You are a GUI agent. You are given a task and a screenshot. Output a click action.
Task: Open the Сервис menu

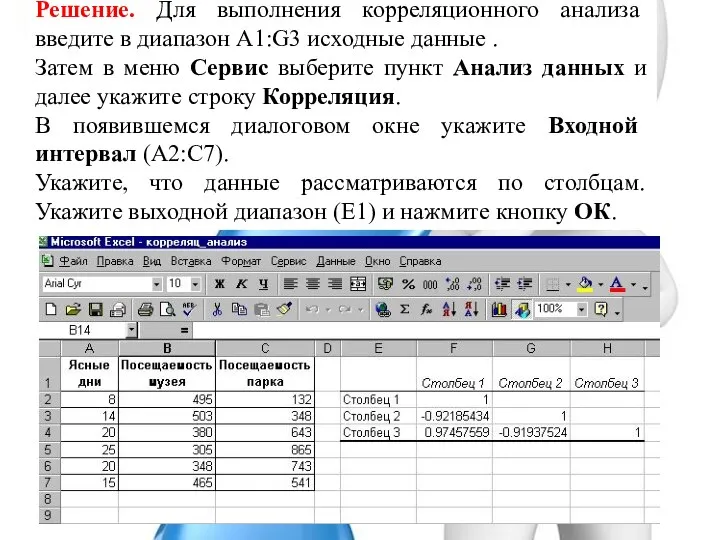point(288,261)
